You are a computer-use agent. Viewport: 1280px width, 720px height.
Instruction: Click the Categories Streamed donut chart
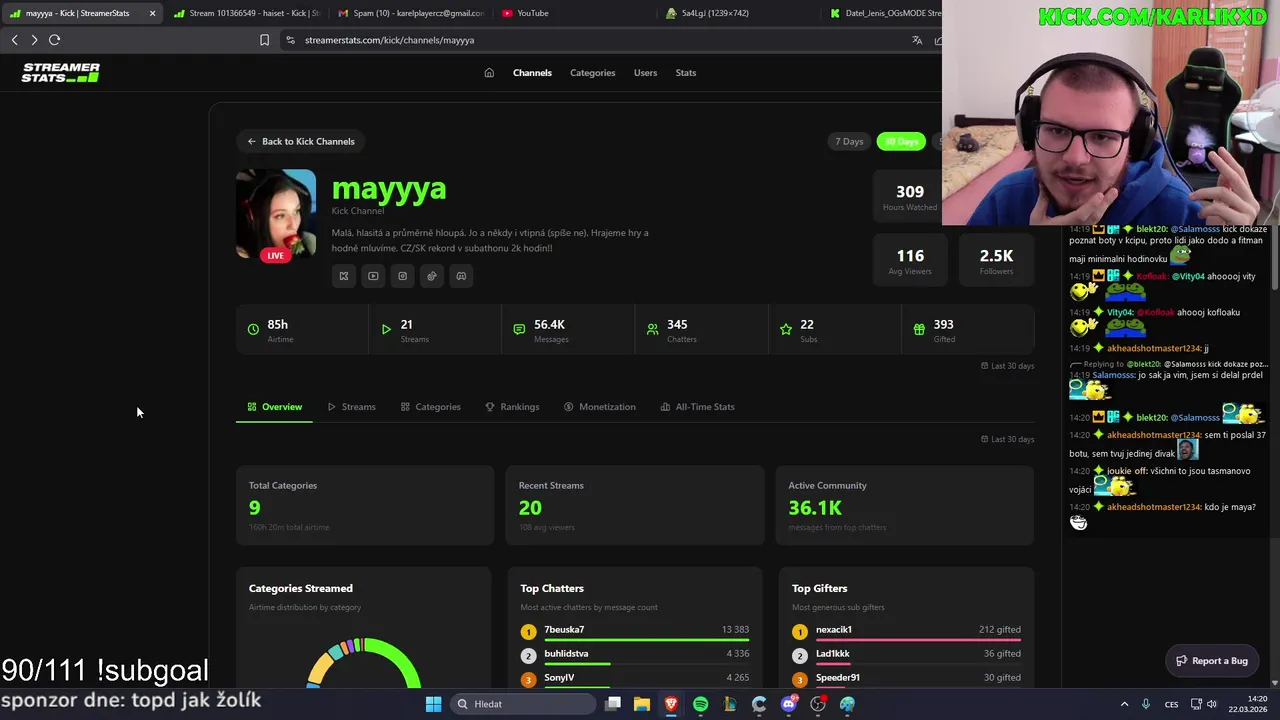click(x=364, y=663)
